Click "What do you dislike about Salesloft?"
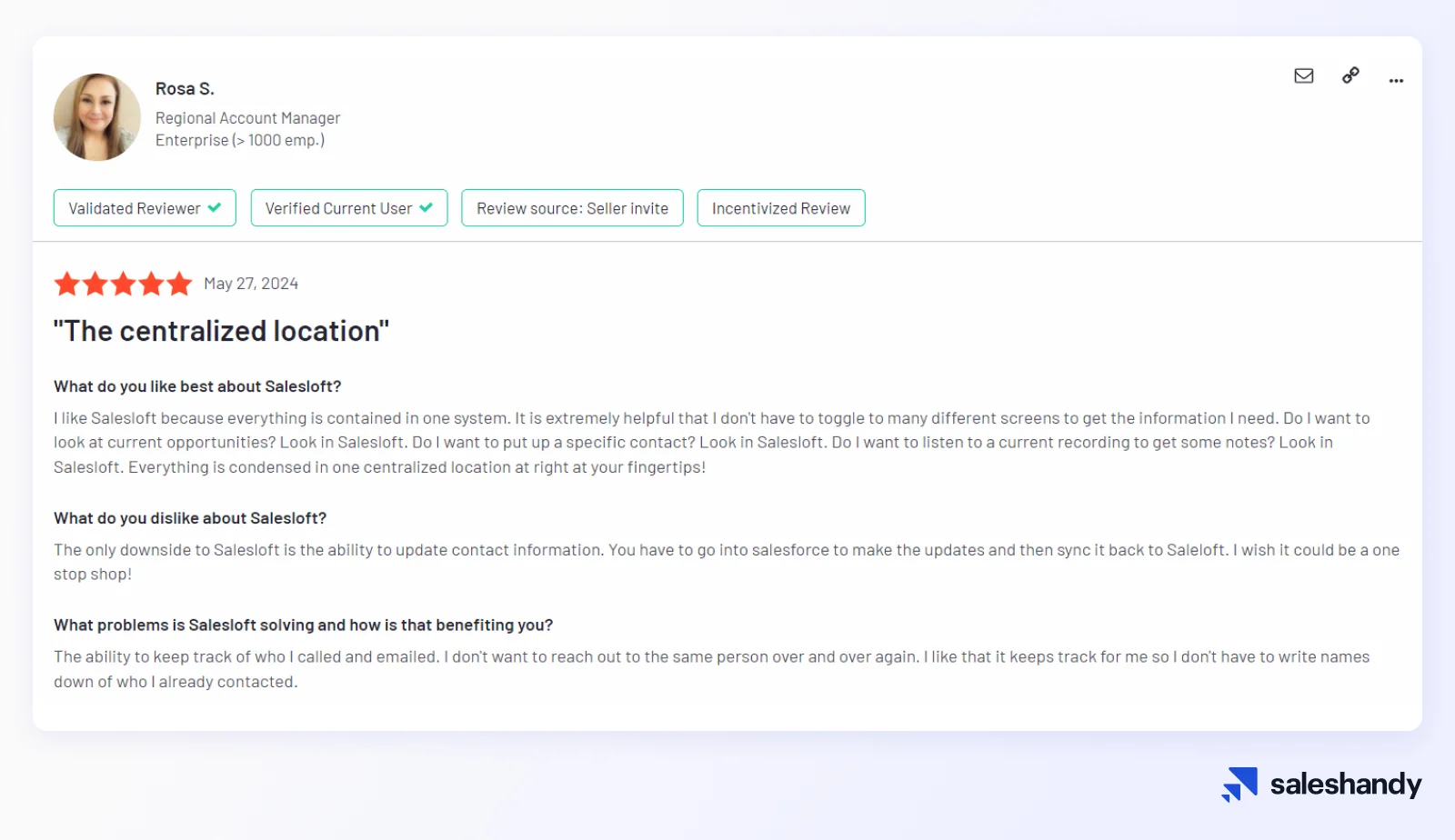Screen dimensions: 1455x840 190,518
